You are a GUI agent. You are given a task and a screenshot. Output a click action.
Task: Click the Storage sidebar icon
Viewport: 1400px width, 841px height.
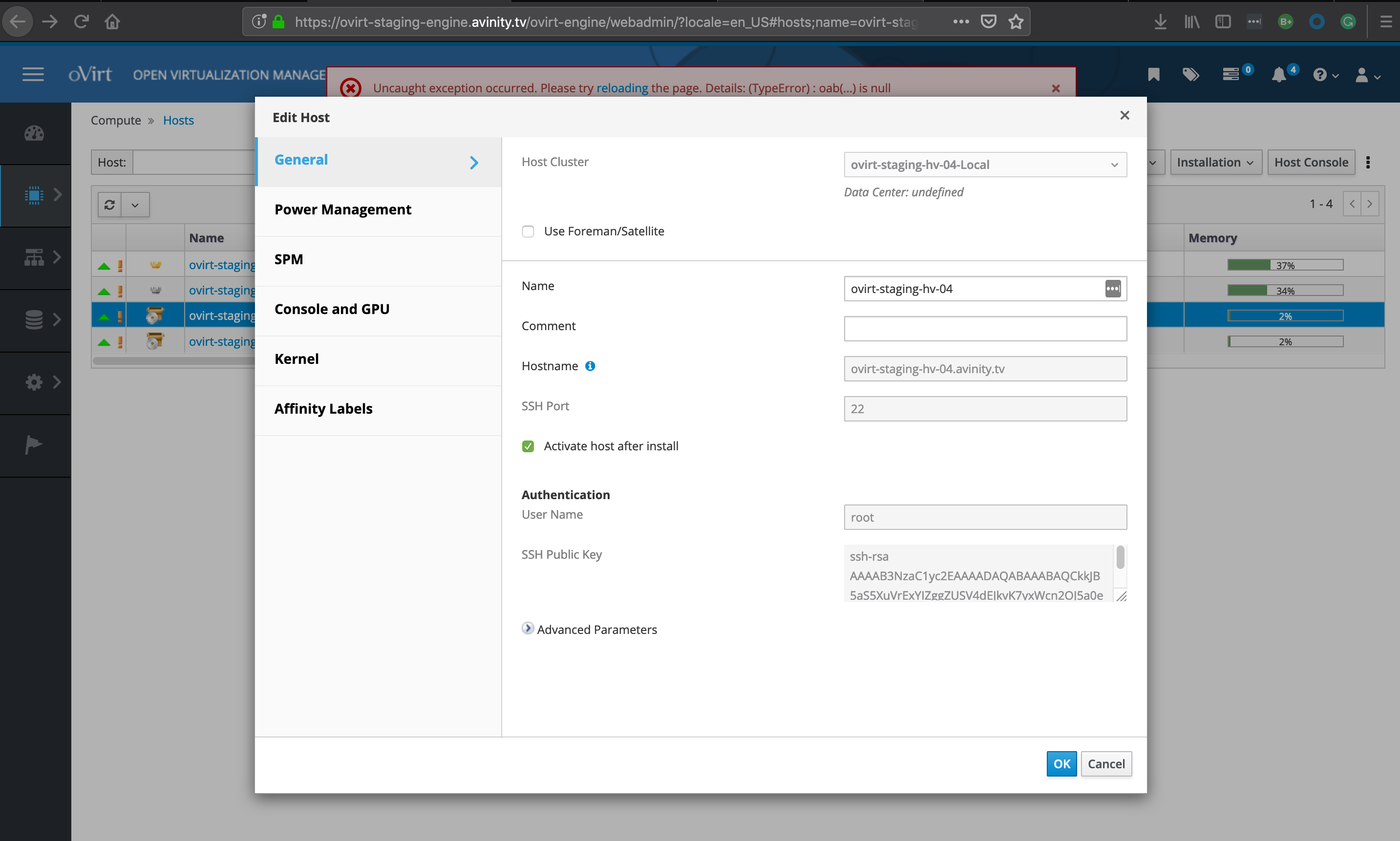34,319
